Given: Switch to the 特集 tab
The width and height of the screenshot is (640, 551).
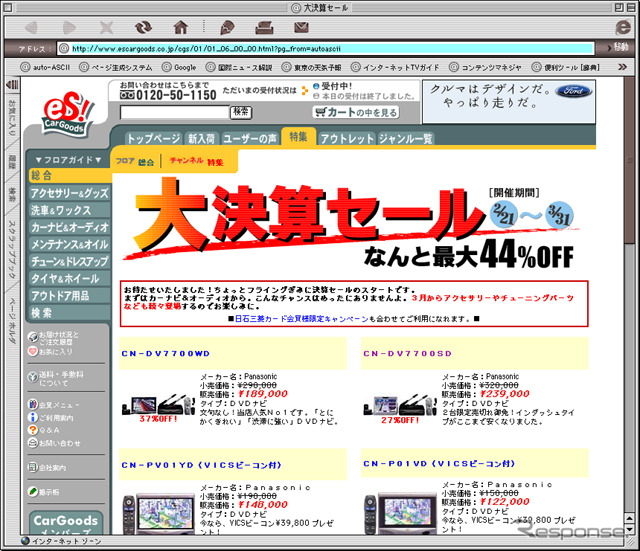Looking at the screenshot, I should tap(298, 137).
